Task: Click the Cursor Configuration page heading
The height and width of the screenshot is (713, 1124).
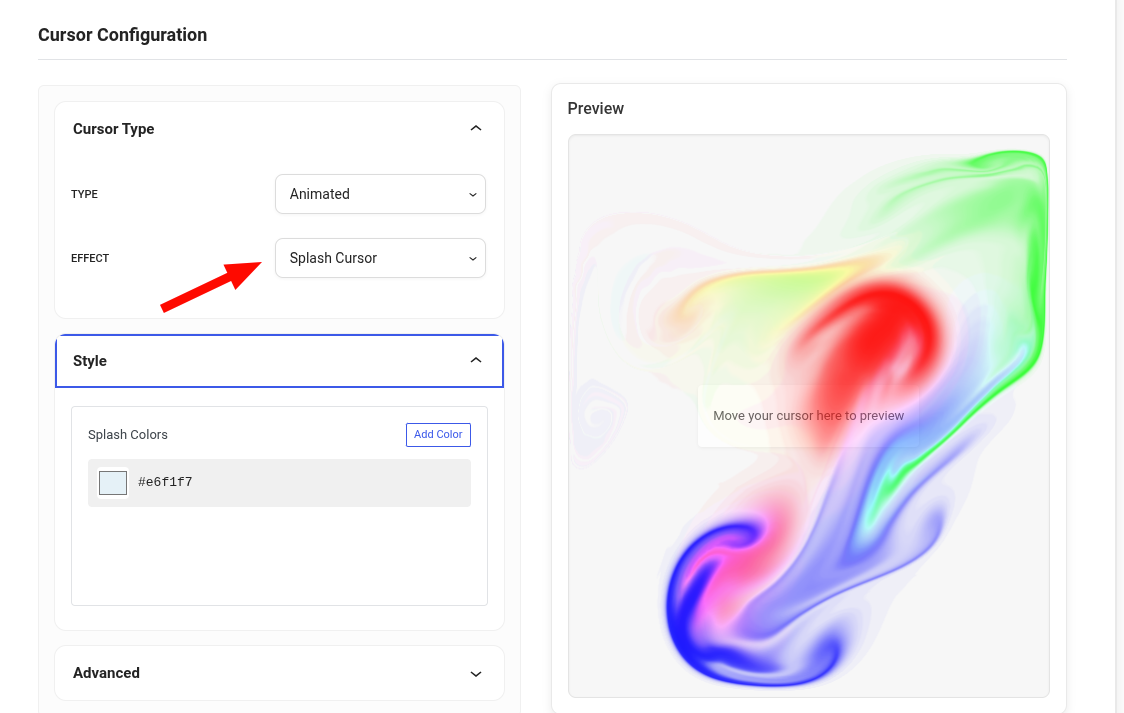Action: [123, 35]
